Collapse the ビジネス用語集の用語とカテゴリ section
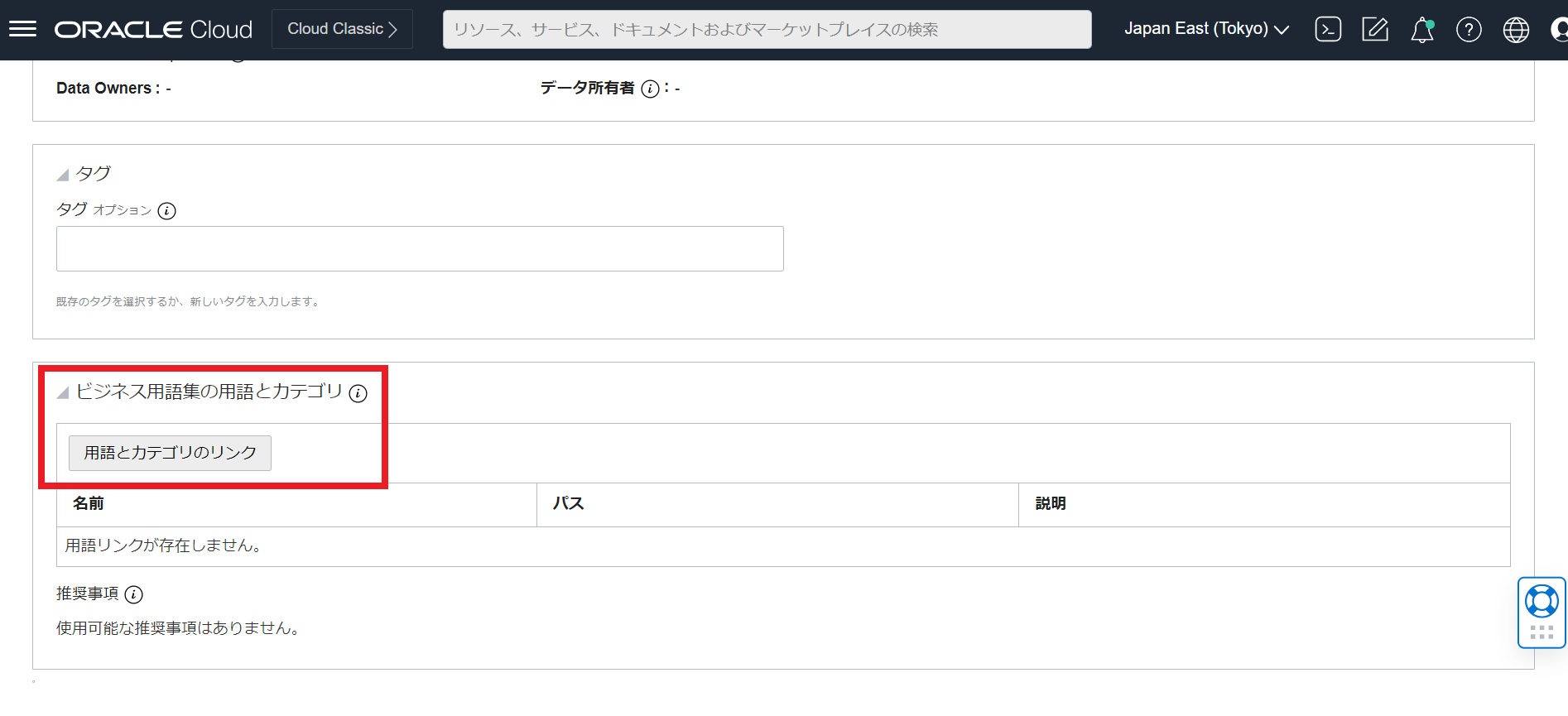The height and width of the screenshot is (716, 1568). click(x=63, y=393)
